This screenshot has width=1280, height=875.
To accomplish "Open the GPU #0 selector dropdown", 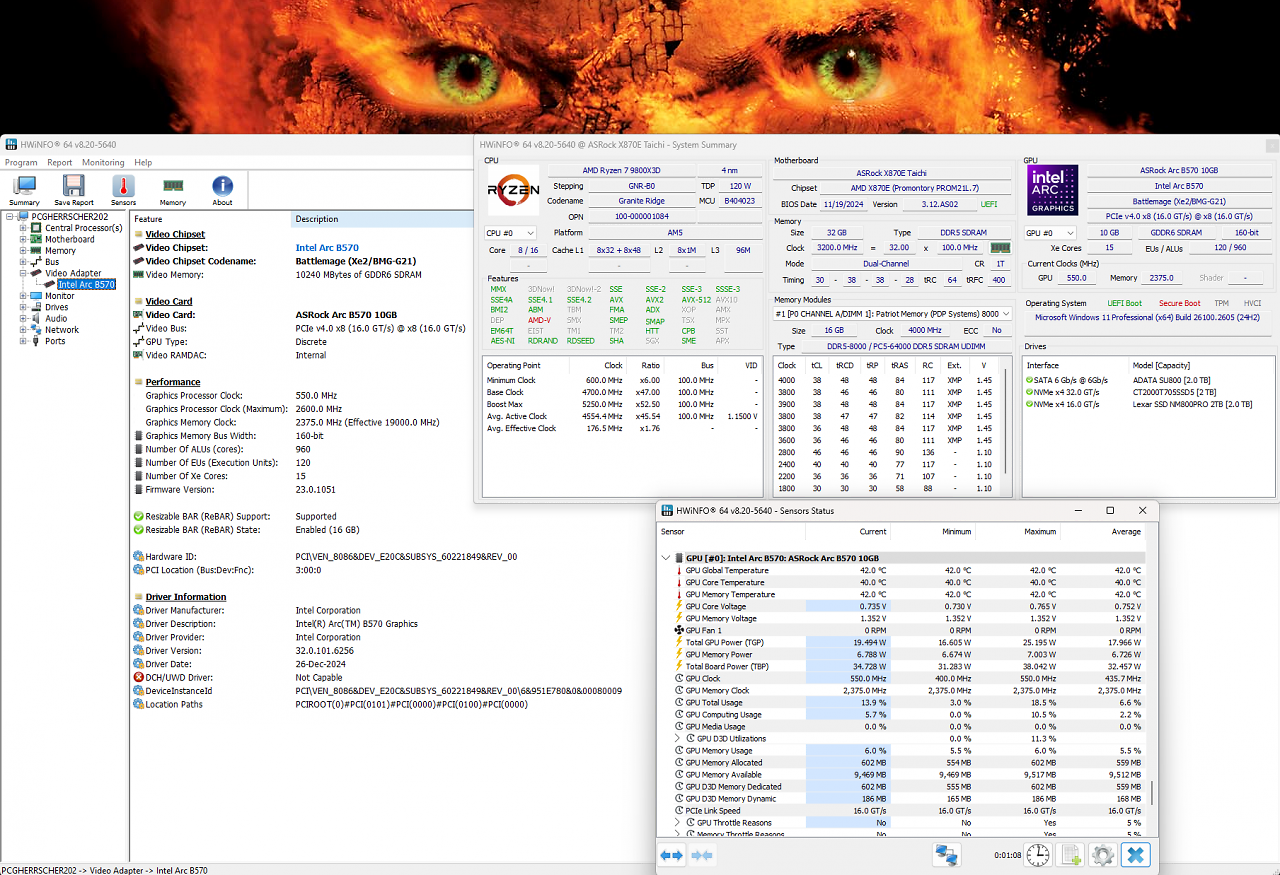I will 1051,232.
